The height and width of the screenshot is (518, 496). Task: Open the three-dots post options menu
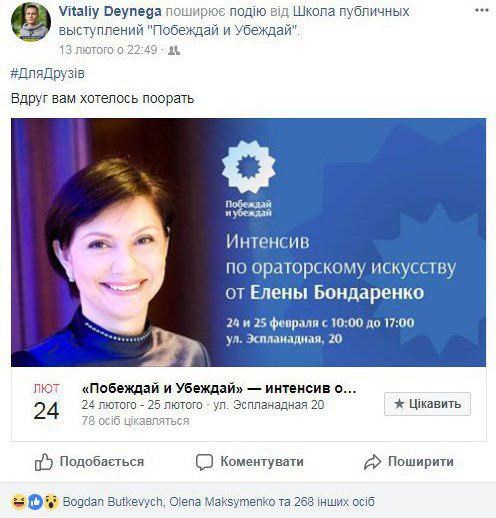pos(481,10)
